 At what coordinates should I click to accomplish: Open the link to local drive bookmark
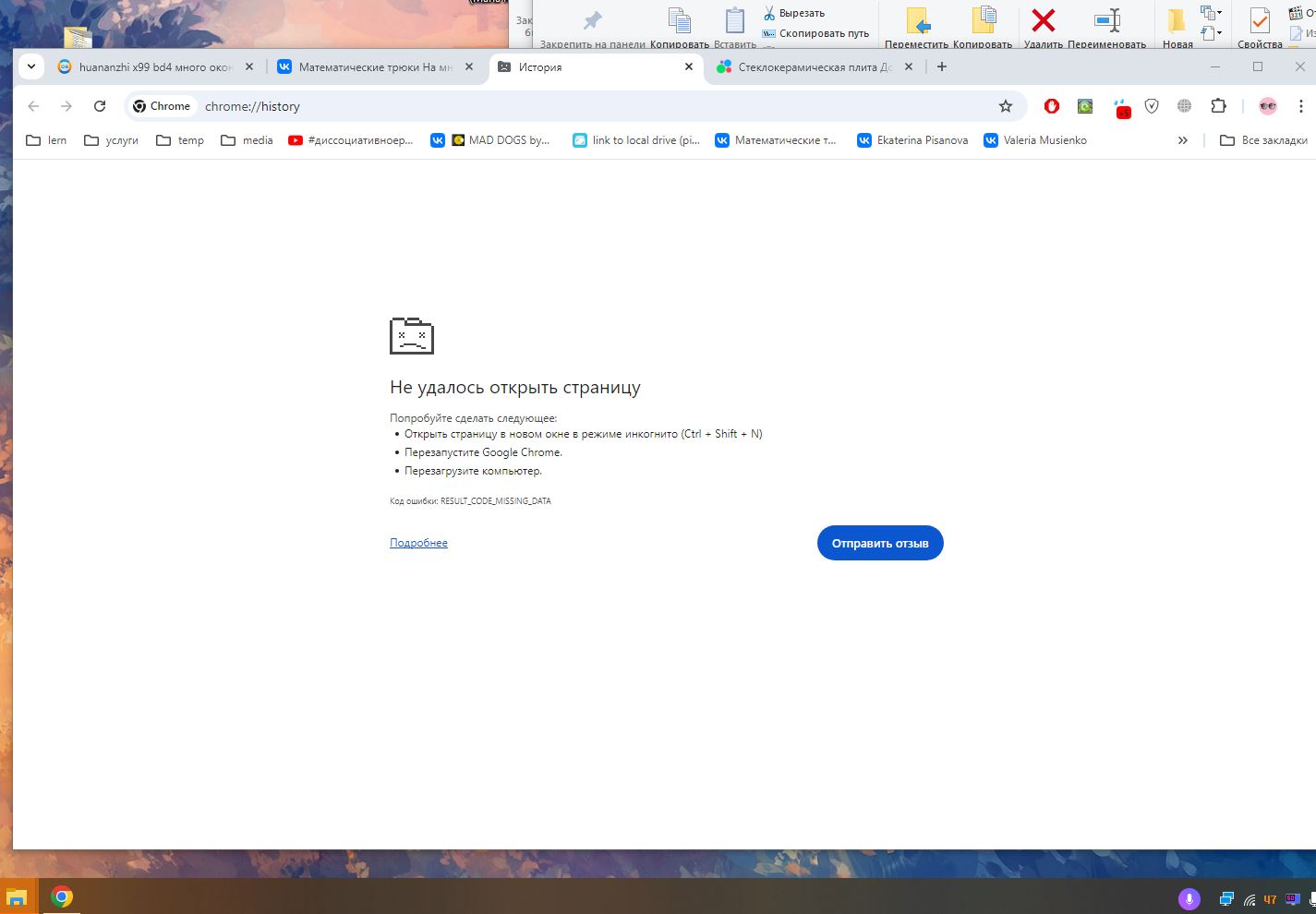(x=636, y=140)
